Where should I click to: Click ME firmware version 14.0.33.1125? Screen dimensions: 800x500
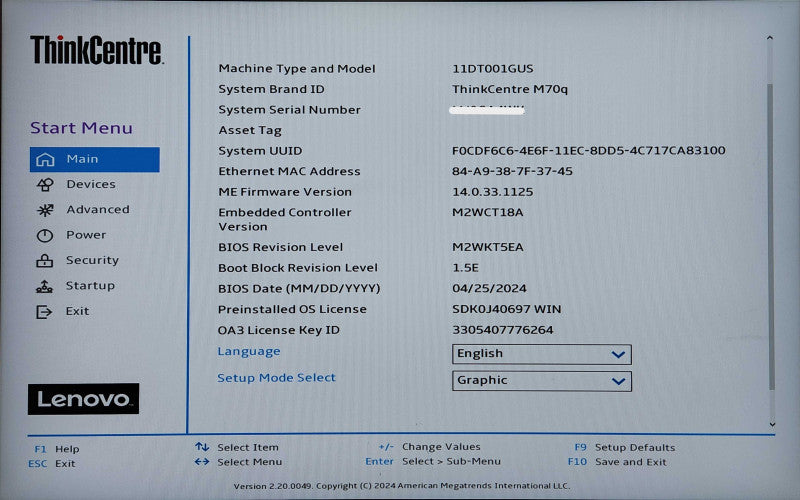click(493, 192)
